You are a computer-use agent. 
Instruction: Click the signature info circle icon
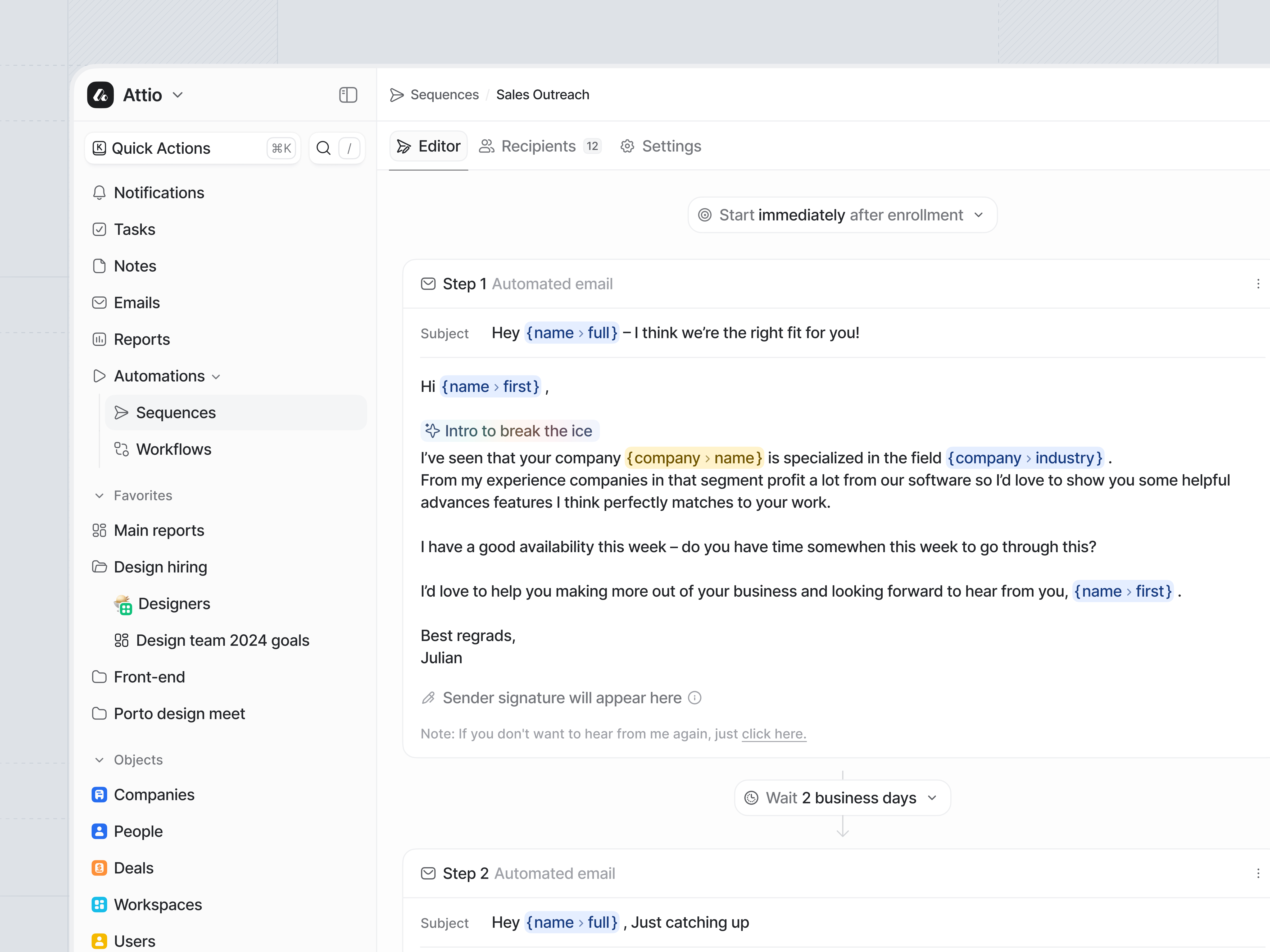pos(695,698)
